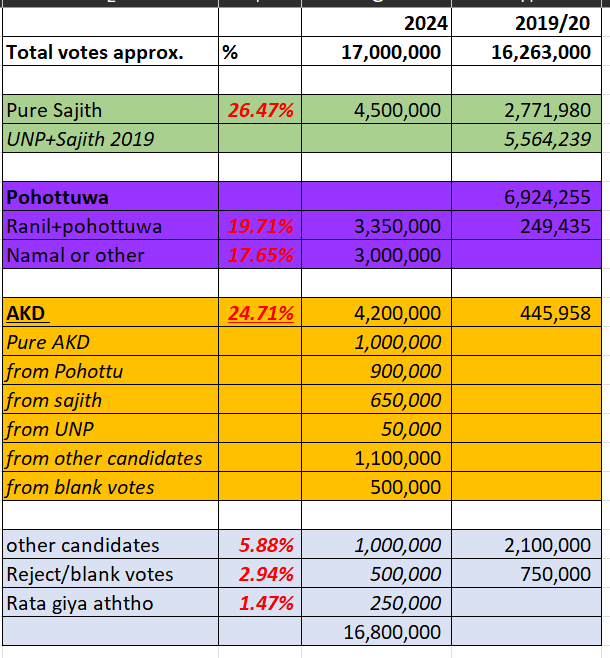The width and height of the screenshot is (610, 658).
Task: Select the underlined AKD heading cell
Action: pos(110,313)
